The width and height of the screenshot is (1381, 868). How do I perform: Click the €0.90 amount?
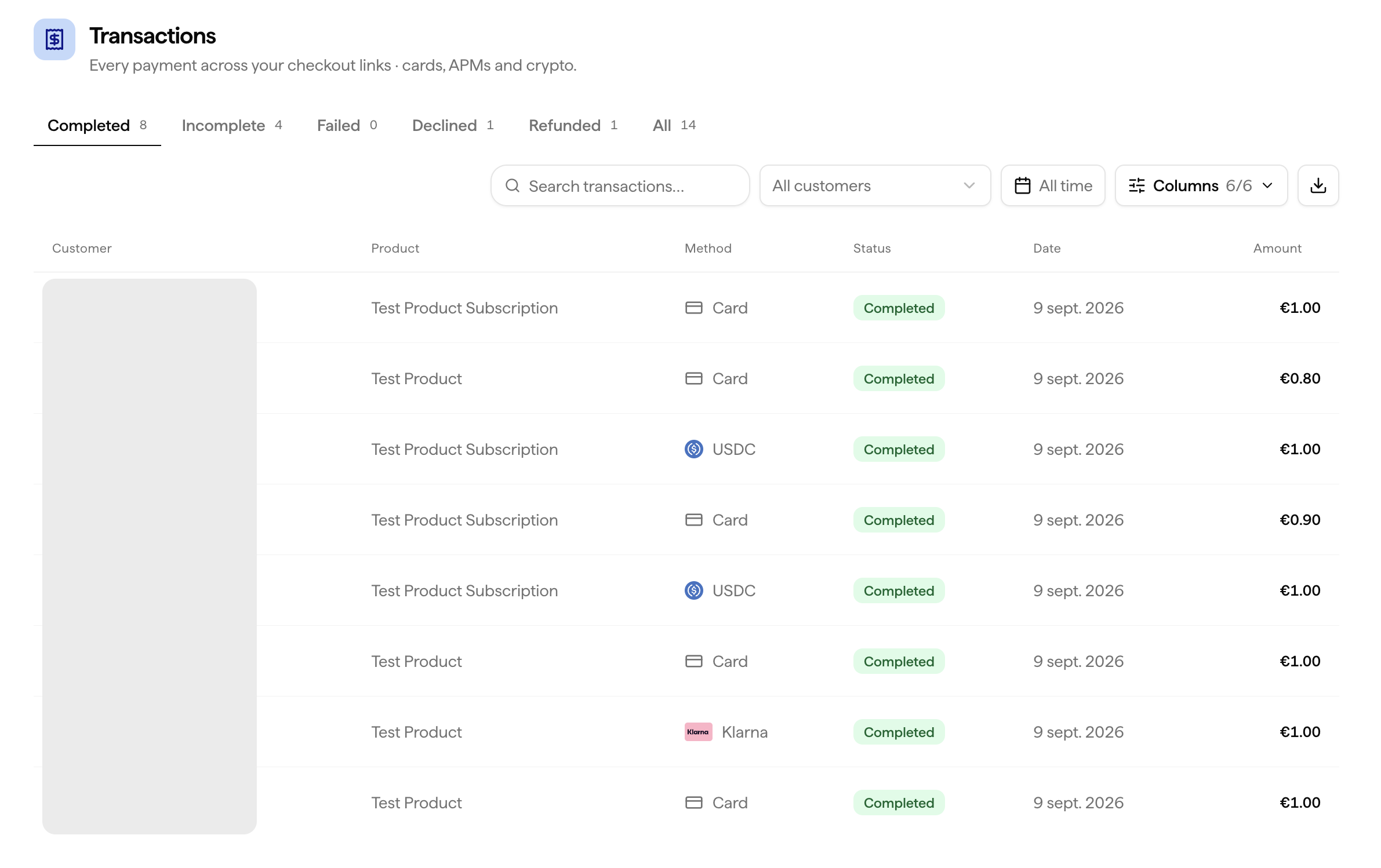coord(1300,520)
